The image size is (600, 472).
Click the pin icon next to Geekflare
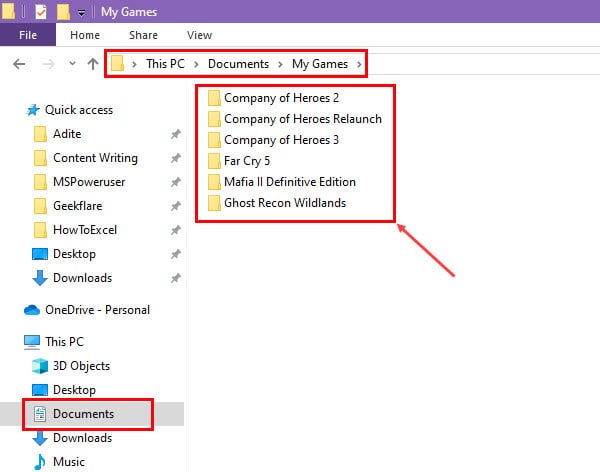point(176,206)
